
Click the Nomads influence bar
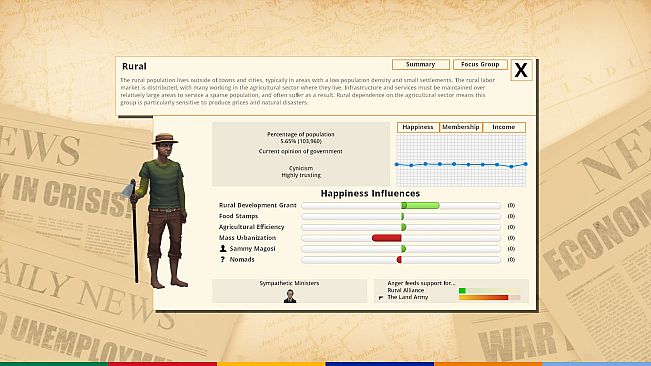401,259
